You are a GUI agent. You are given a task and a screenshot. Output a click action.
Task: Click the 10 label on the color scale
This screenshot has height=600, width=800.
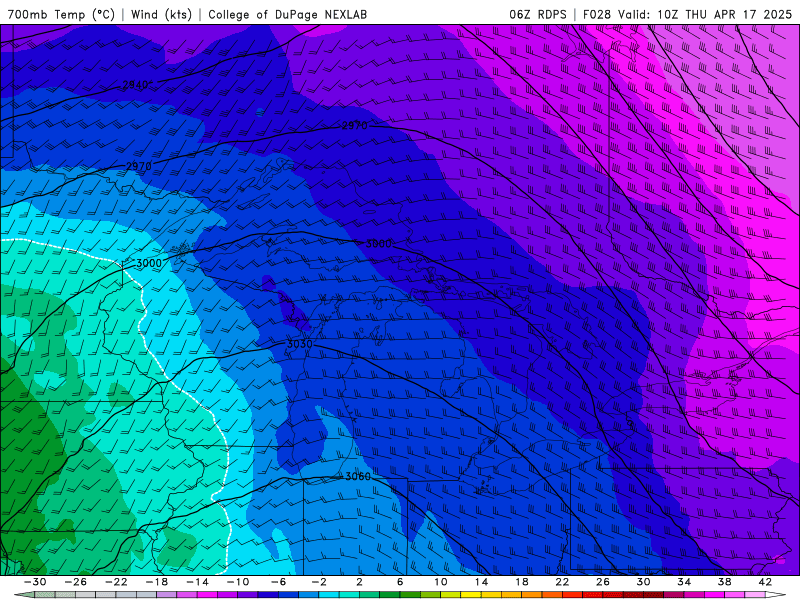[x=441, y=582]
